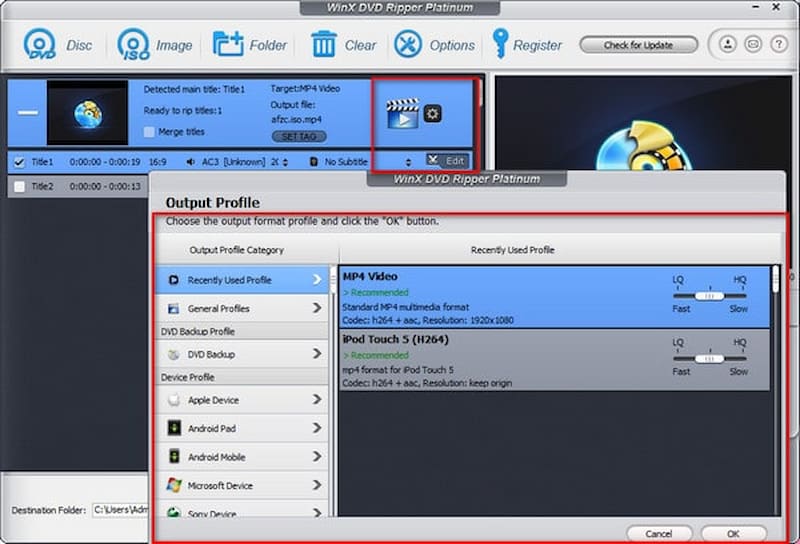Click the Title1 16:9 aspect ratio text
The width and height of the screenshot is (800, 544).
(158, 162)
